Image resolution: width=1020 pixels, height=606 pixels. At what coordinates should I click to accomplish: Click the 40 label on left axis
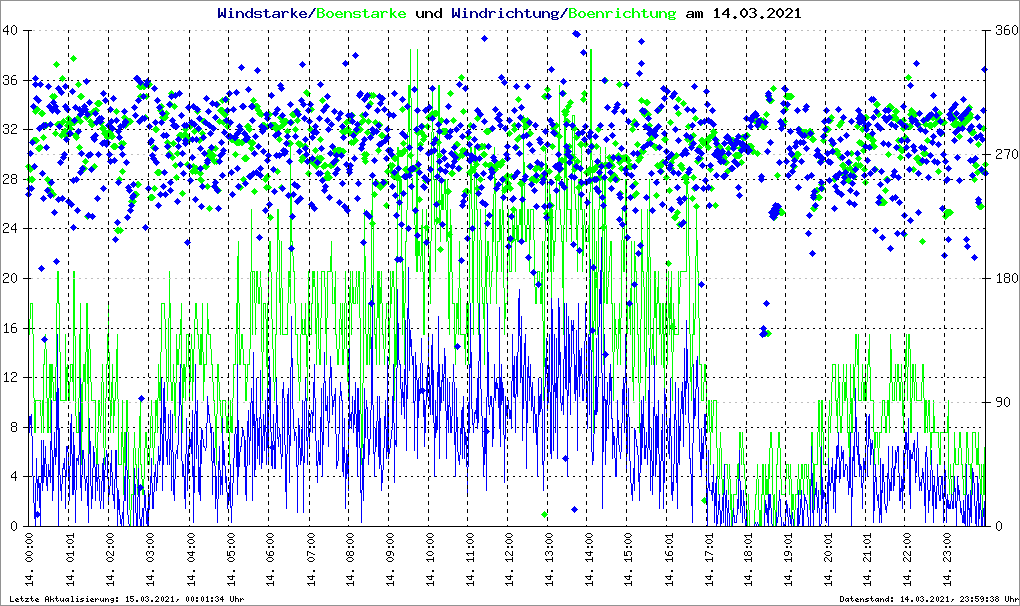tap(11, 30)
